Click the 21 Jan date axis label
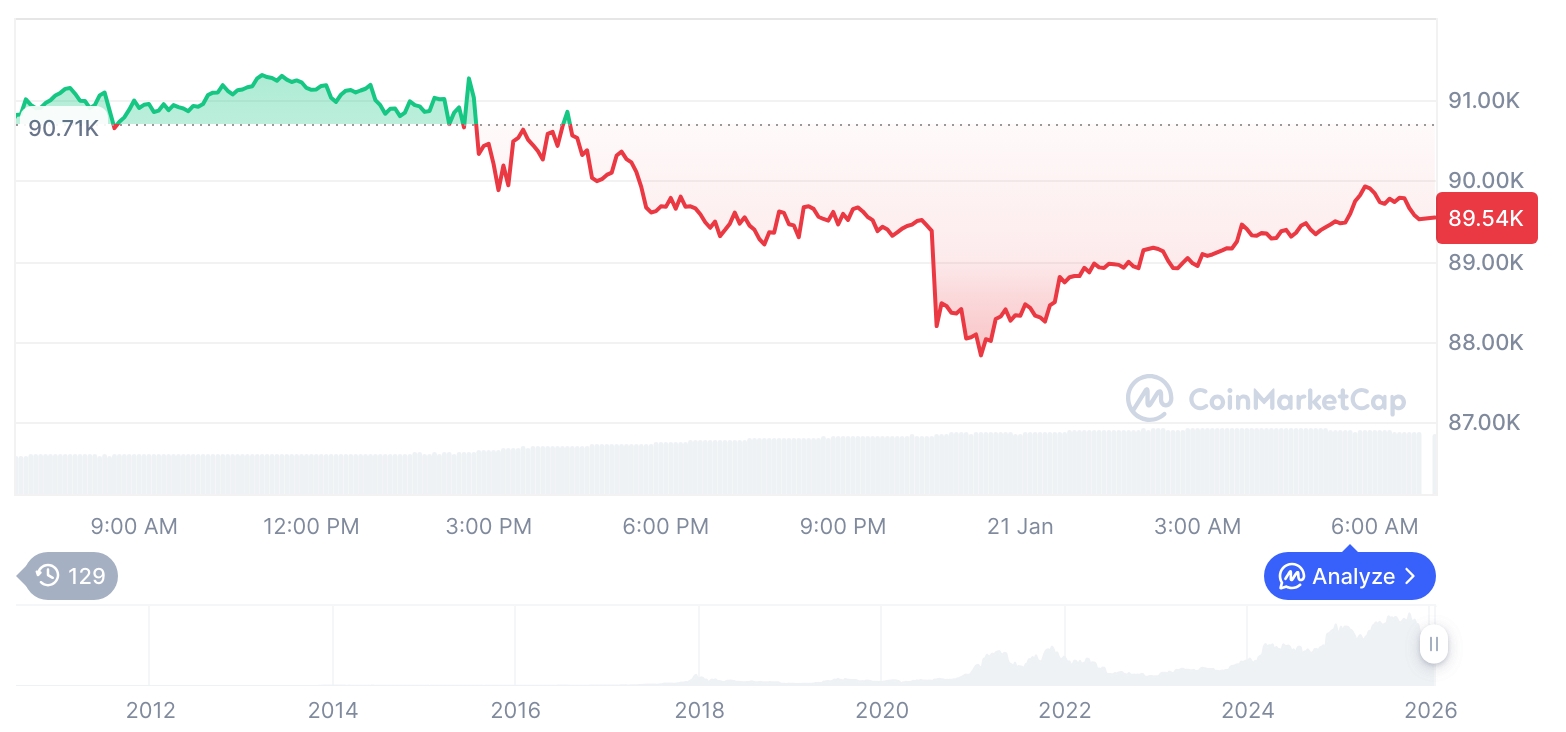This screenshot has height=732, width=1566. coord(1020,526)
